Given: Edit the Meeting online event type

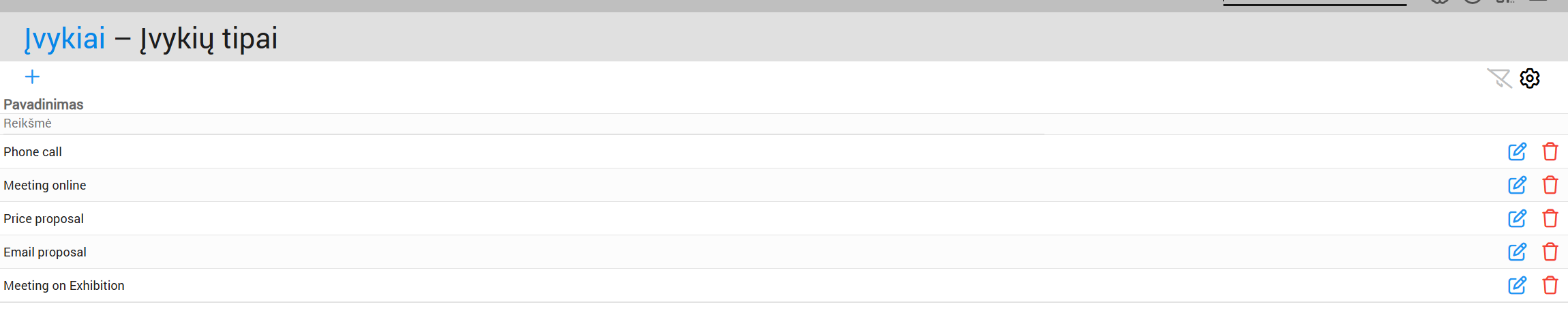Looking at the screenshot, I should click(1517, 185).
